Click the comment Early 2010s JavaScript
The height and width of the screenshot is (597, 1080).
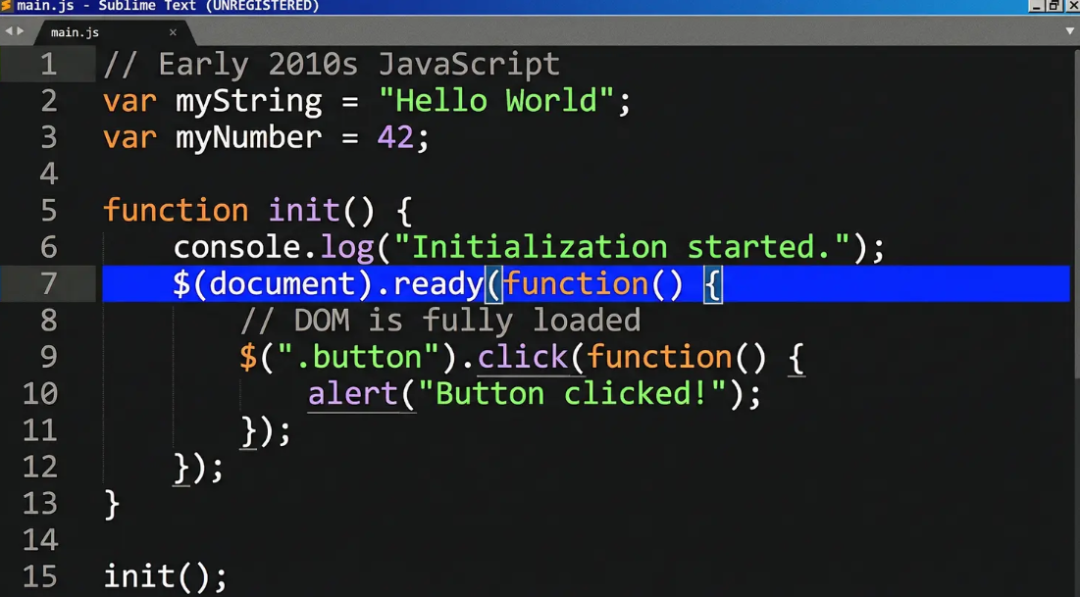coord(330,63)
